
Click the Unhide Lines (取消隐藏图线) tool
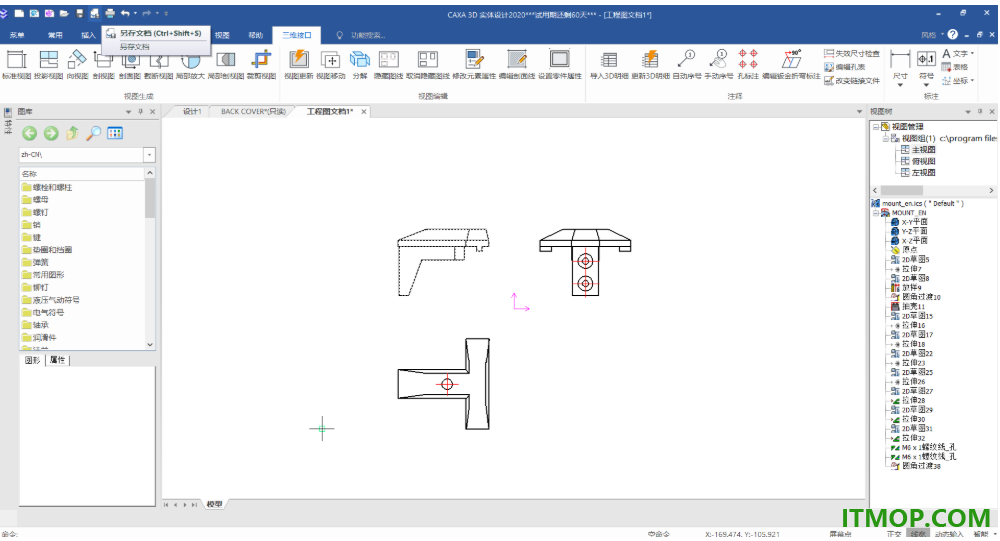pos(428,65)
